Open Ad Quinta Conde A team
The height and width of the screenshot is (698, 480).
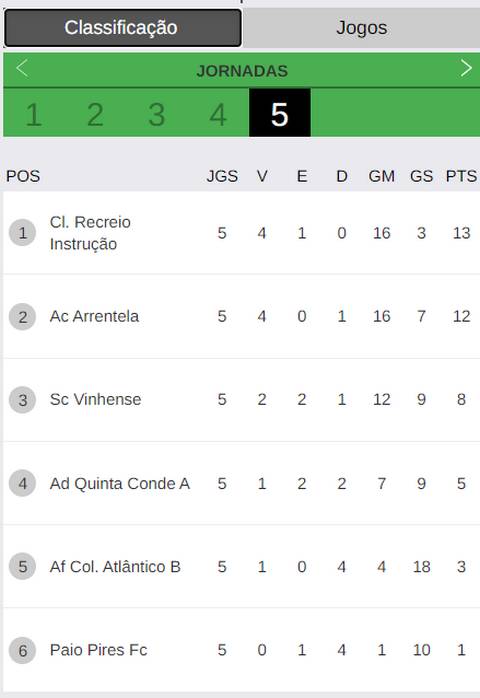tap(120, 483)
